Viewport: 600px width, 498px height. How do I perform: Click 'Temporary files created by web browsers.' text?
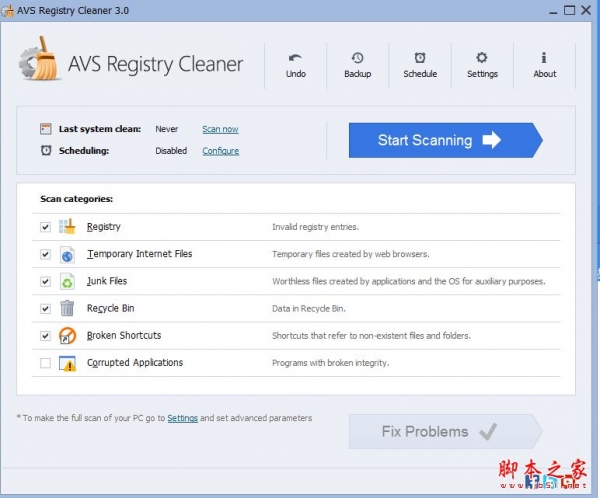pyautogui.click(x=351, y=254)
